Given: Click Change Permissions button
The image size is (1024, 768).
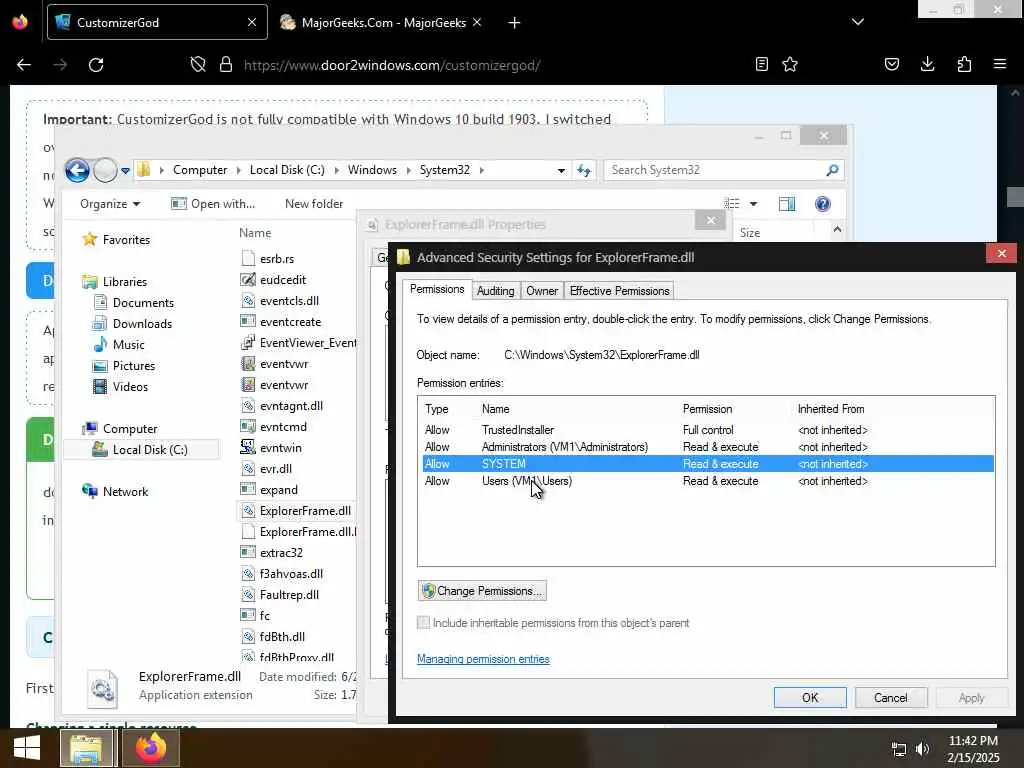Looking at the screenshot, I should click(482, 590).
